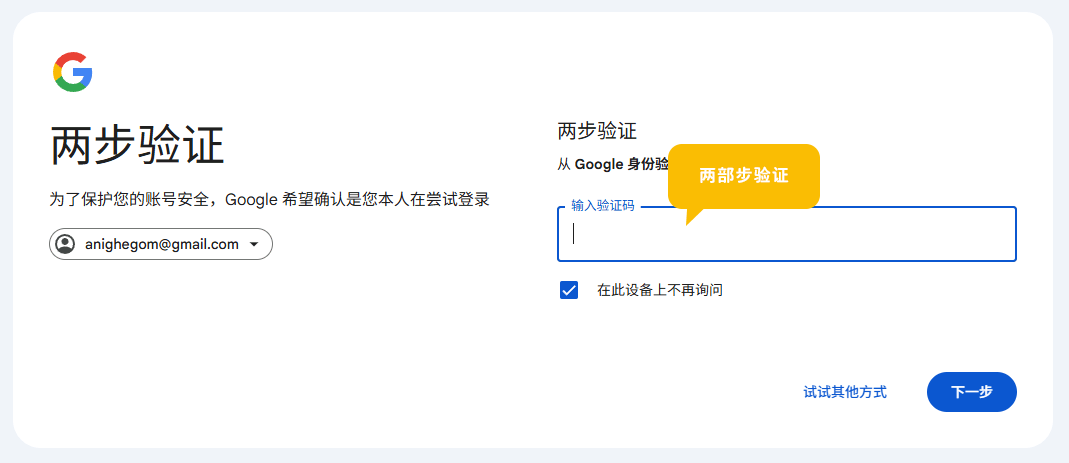The height and width of the screenshot is (463, 1069).
Task: Click the large 两步验证 page heading
Action: 137,146
